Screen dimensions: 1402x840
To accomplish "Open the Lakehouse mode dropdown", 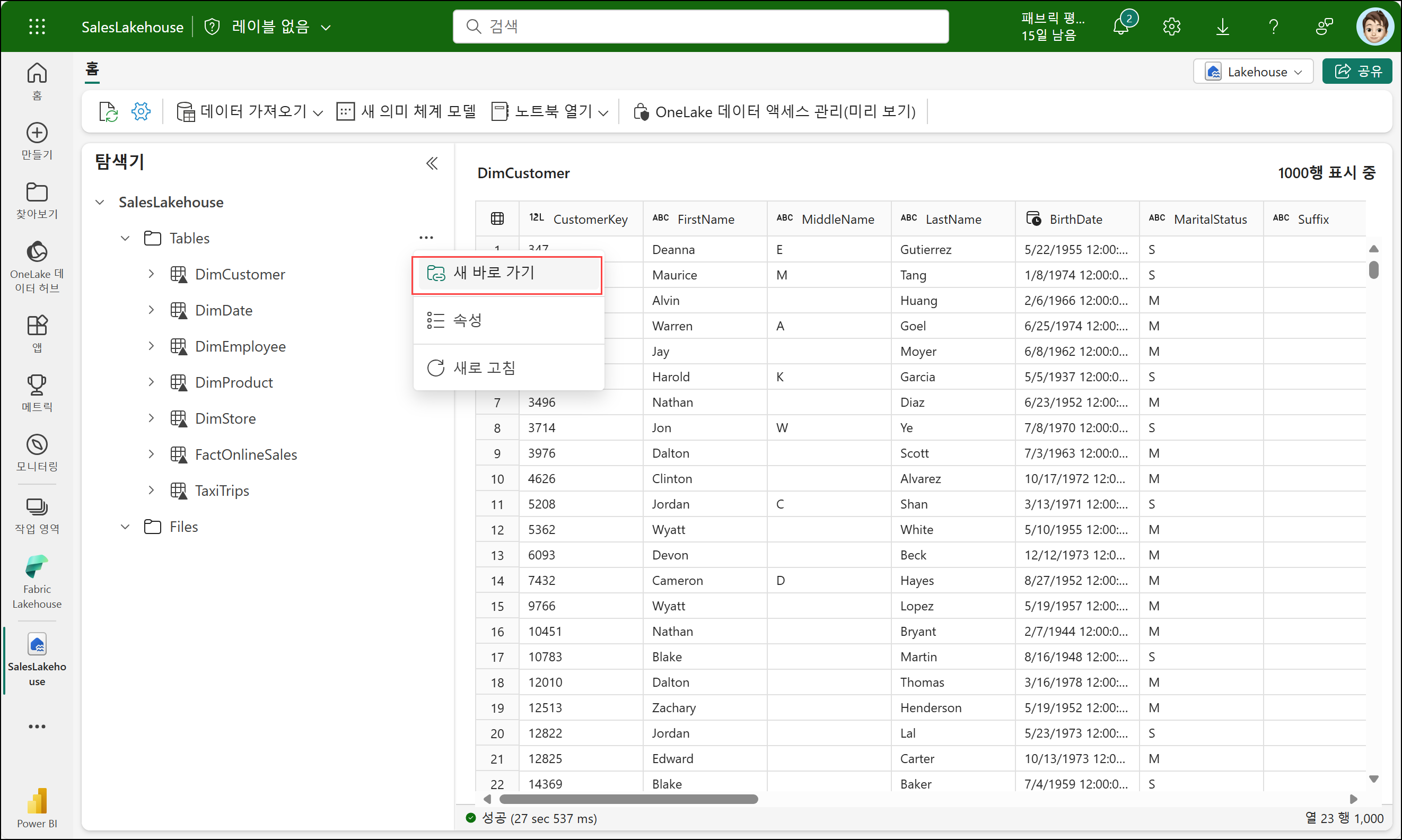I will [x=1252, y=72].
